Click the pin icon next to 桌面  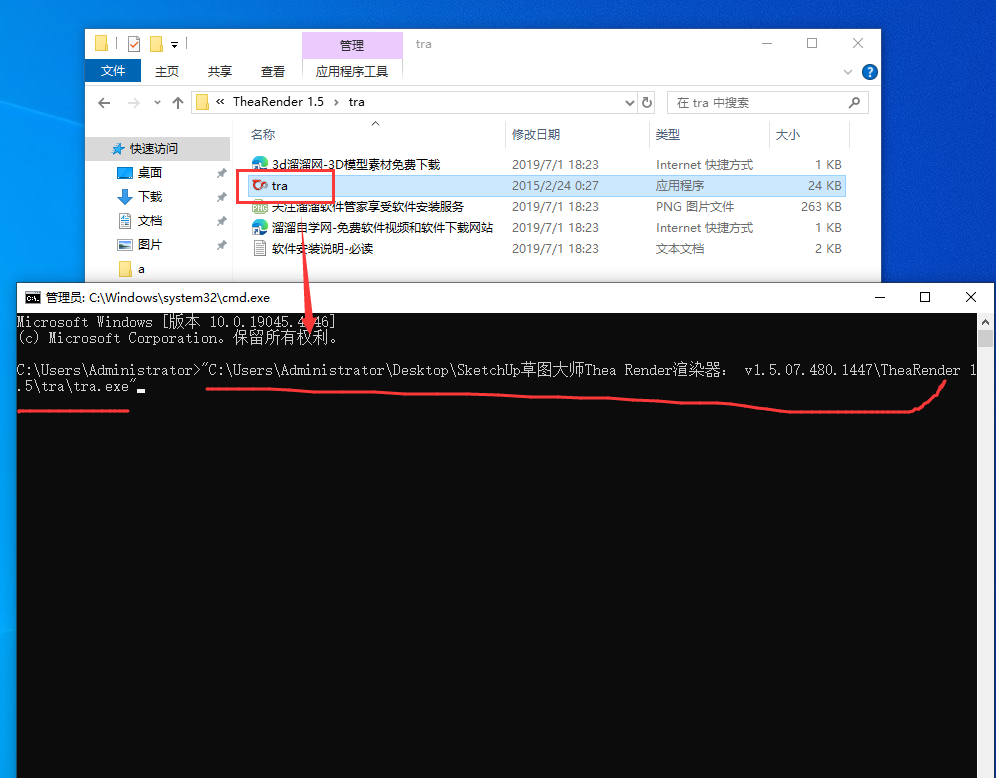pos(221,173)
